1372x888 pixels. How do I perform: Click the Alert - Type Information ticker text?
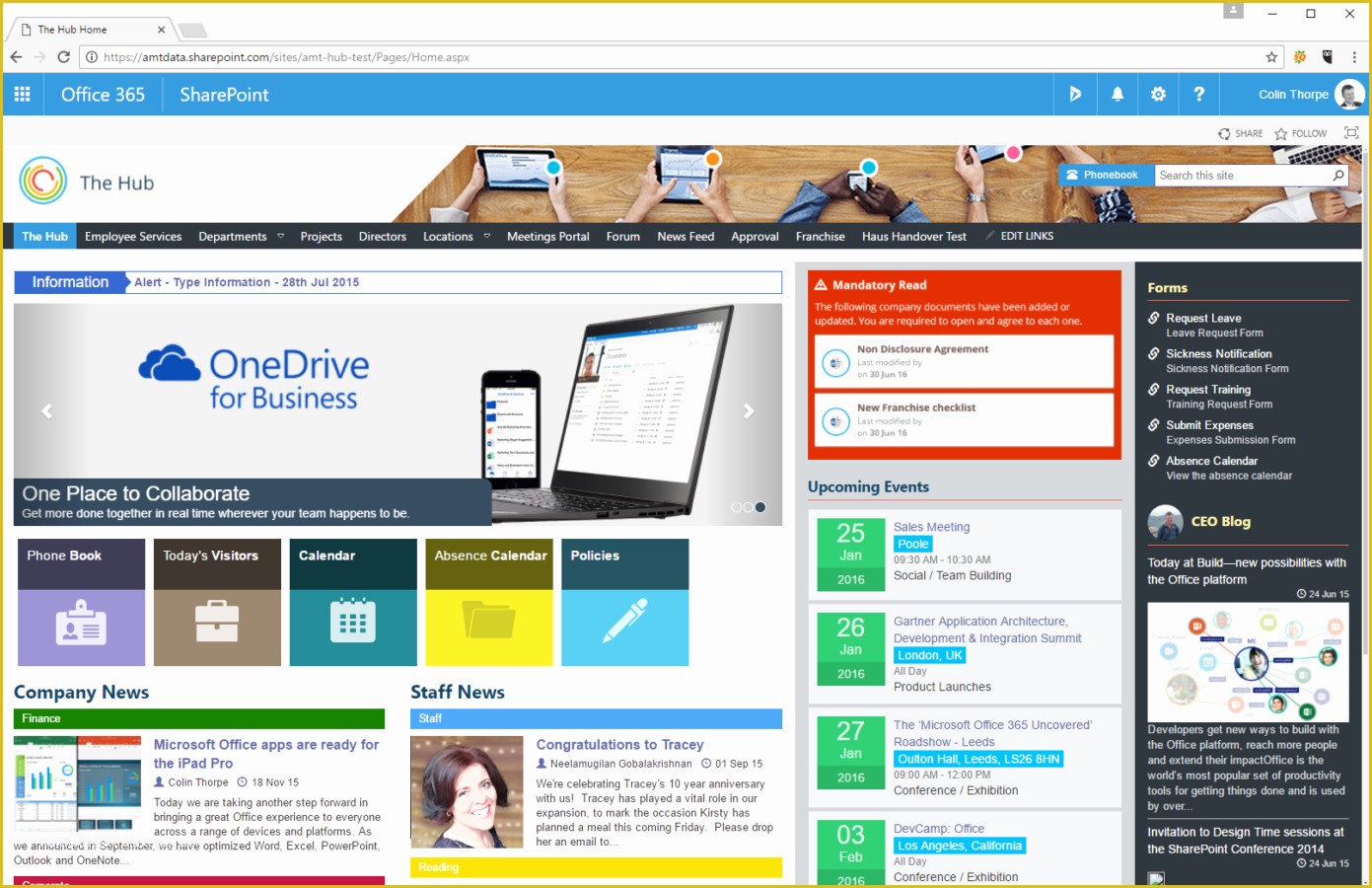tap(247, 282)
